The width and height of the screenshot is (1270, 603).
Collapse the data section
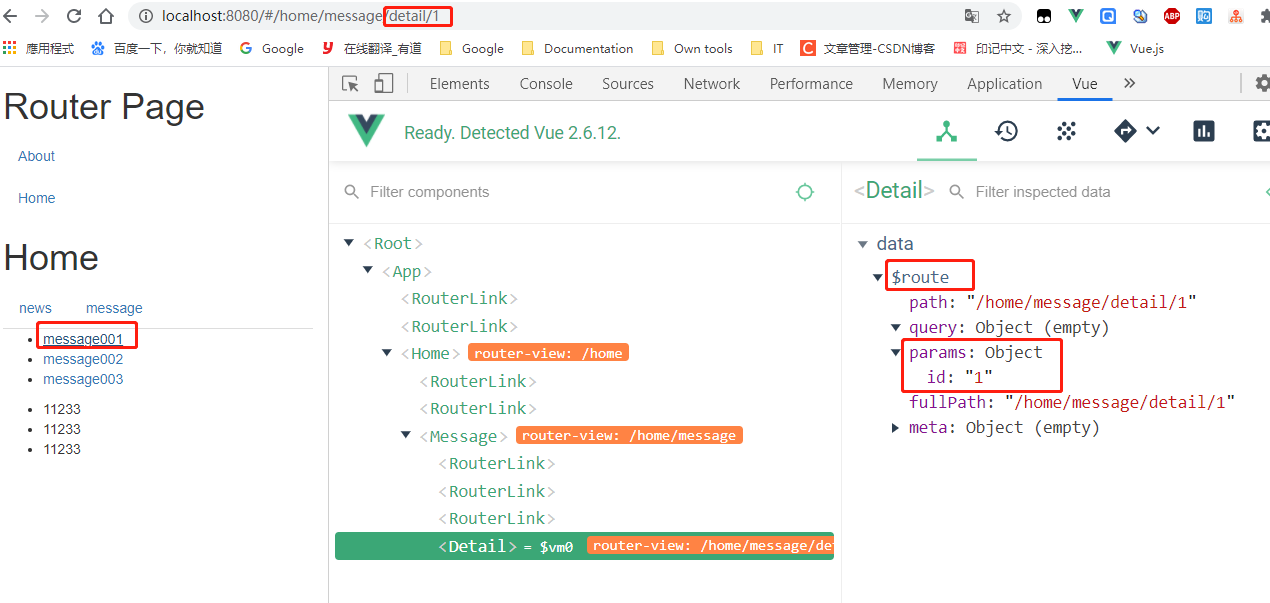click(863, 244)
